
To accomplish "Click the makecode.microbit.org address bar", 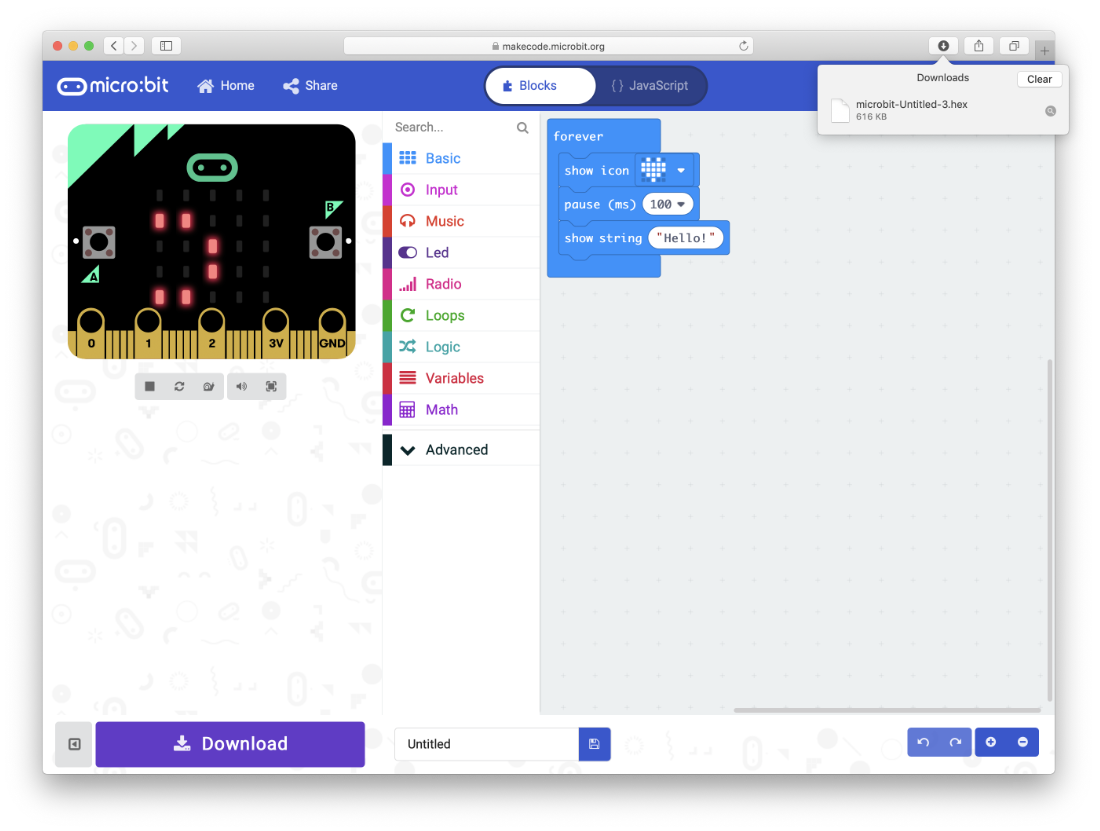I will 548,46.
